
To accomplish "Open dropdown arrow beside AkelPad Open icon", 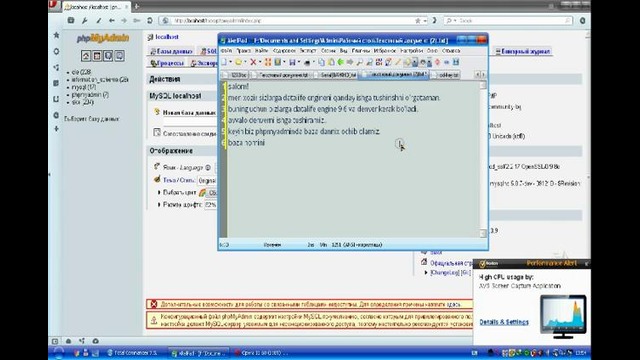I will tap(245, 62).
